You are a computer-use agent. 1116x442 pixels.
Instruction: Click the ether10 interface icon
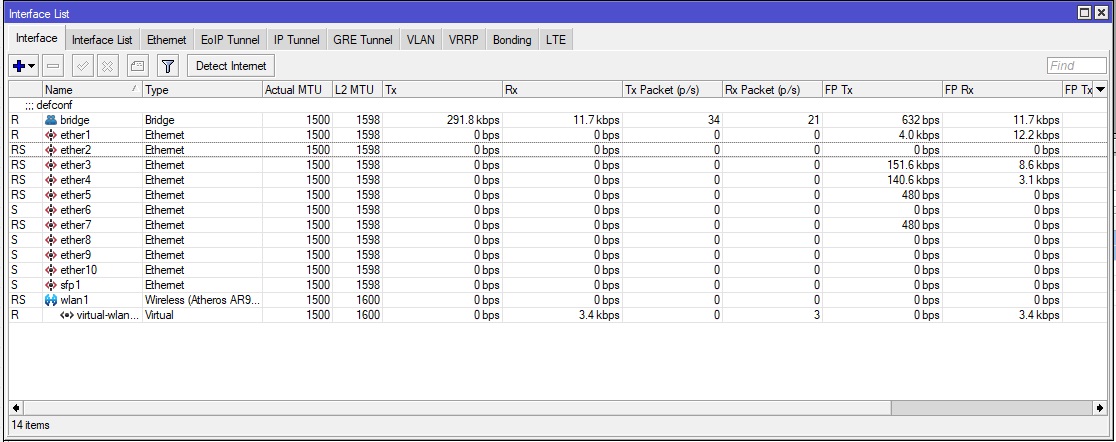coord(51,270)
